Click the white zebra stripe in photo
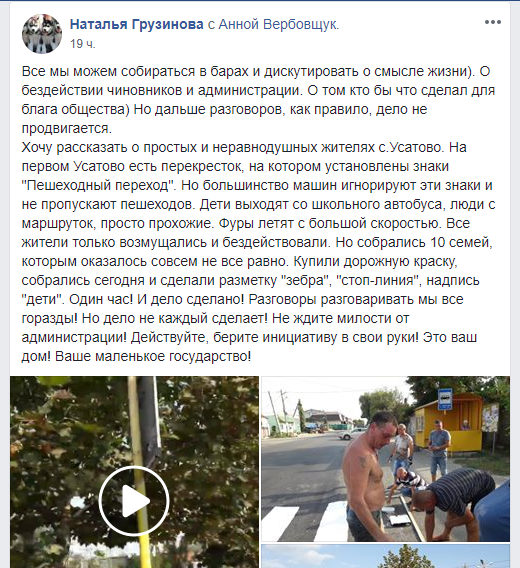The image size is (520, 568). point(280,524)
